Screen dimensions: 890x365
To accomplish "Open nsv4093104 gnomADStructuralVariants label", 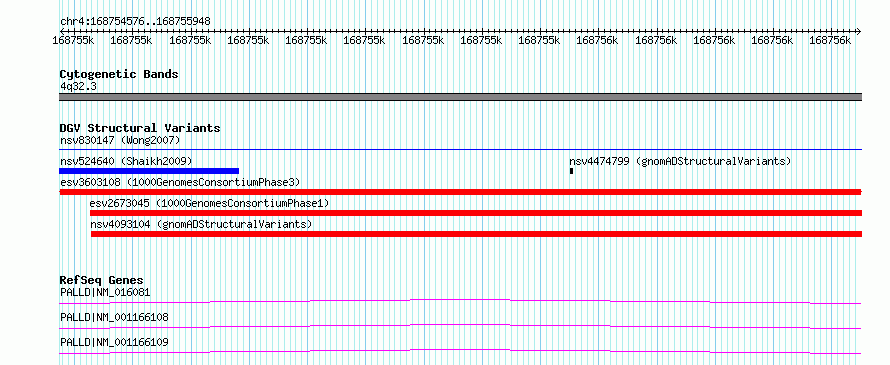I will 201,224.
